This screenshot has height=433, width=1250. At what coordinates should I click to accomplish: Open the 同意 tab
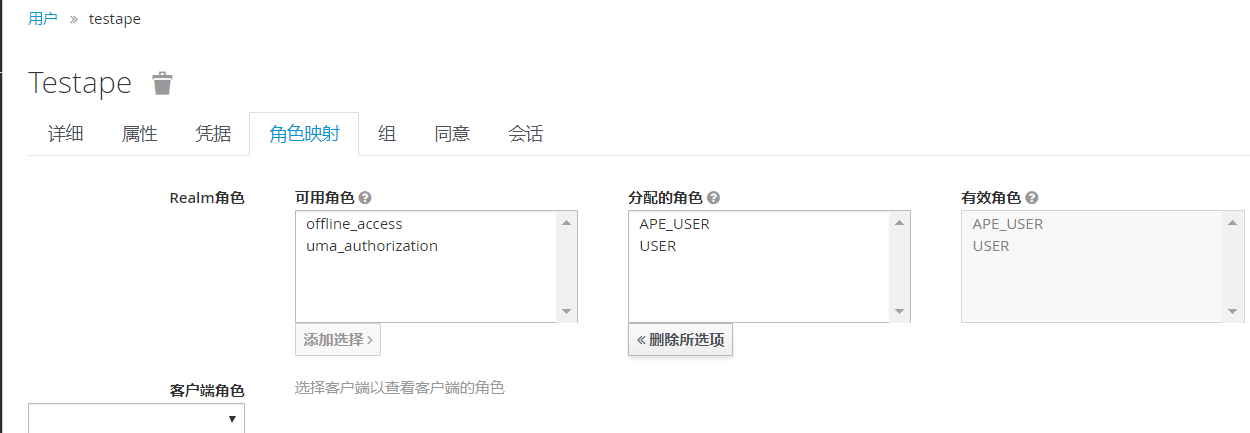coord(452,134)
